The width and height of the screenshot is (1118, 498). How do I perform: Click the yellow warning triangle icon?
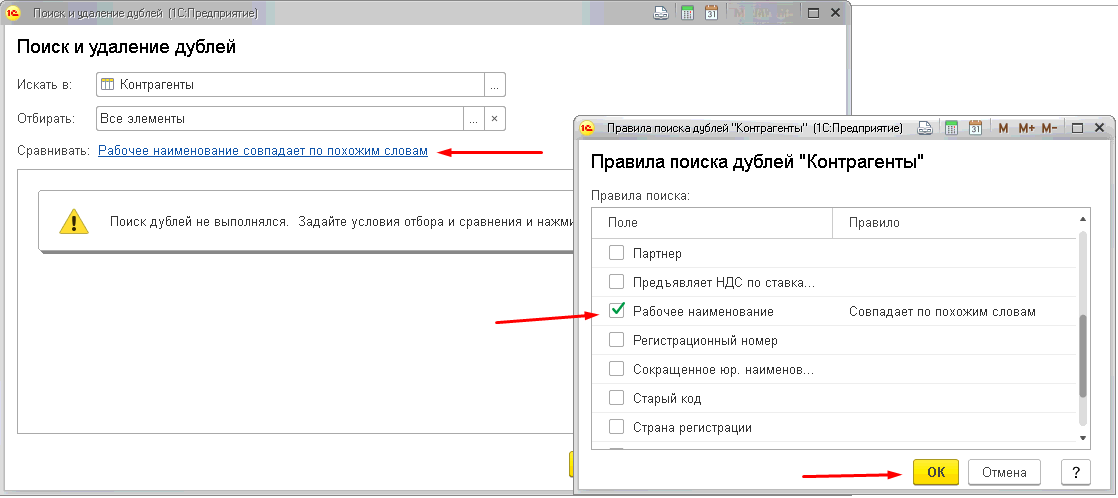coord(73,220)
